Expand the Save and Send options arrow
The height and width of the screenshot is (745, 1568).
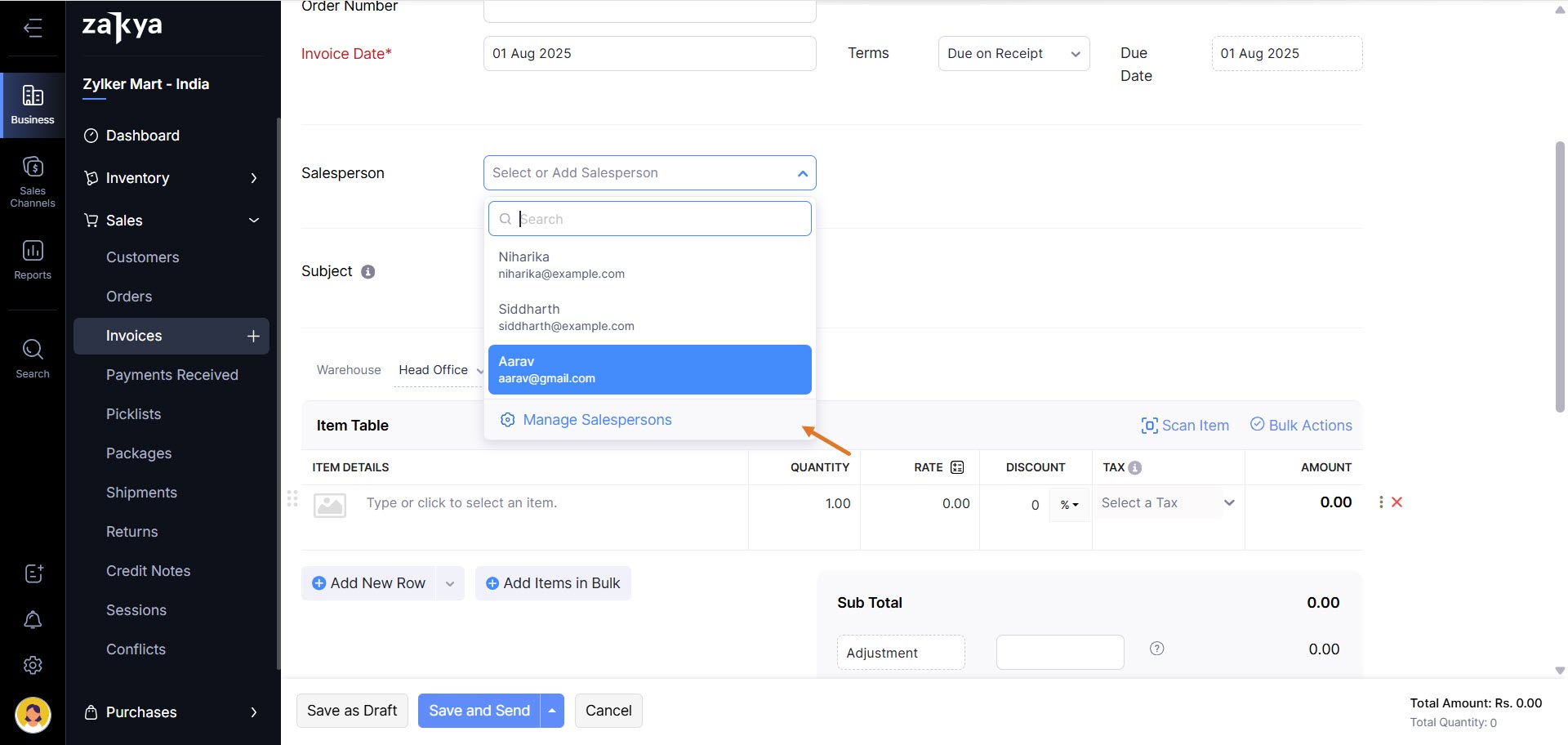tap(552, 711)
